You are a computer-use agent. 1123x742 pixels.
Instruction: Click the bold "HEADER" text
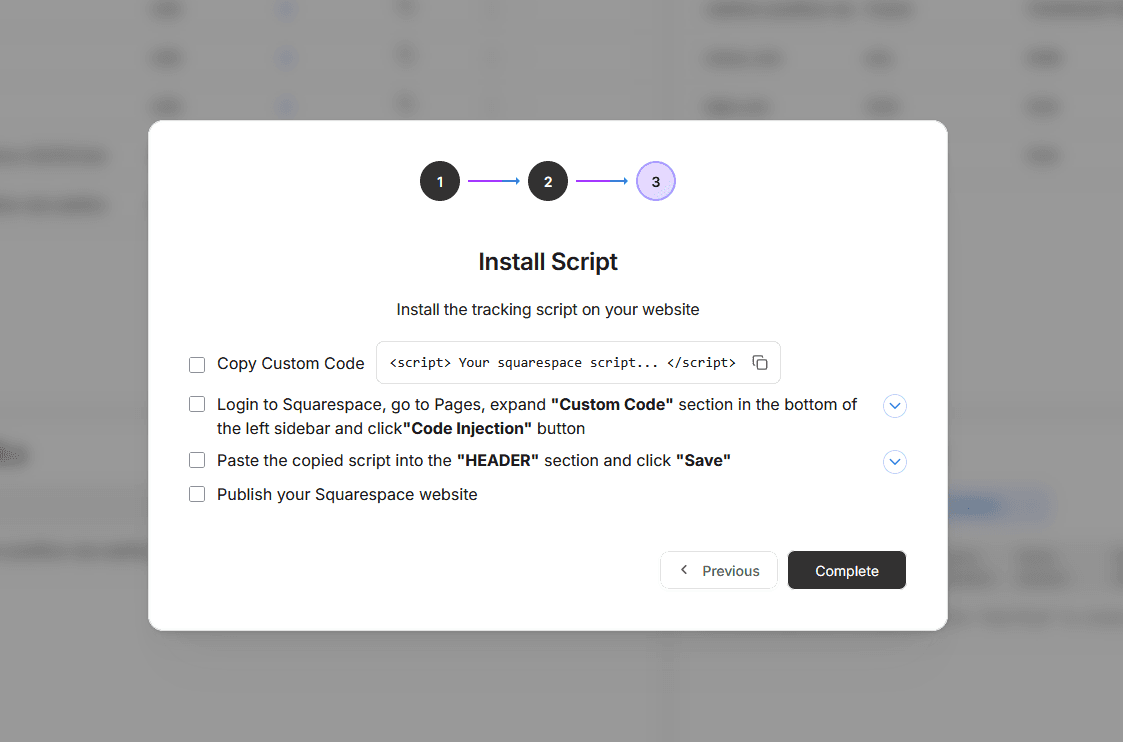[x=498, y=461]
